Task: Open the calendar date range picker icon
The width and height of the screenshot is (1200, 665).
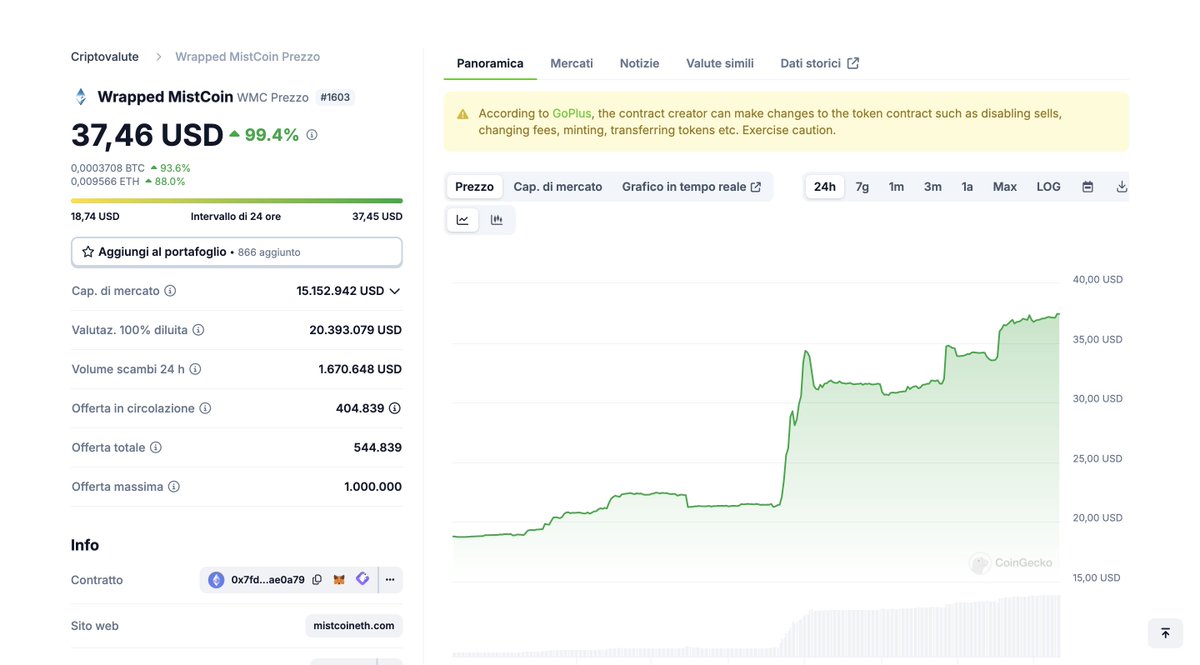Action: 1088,187
